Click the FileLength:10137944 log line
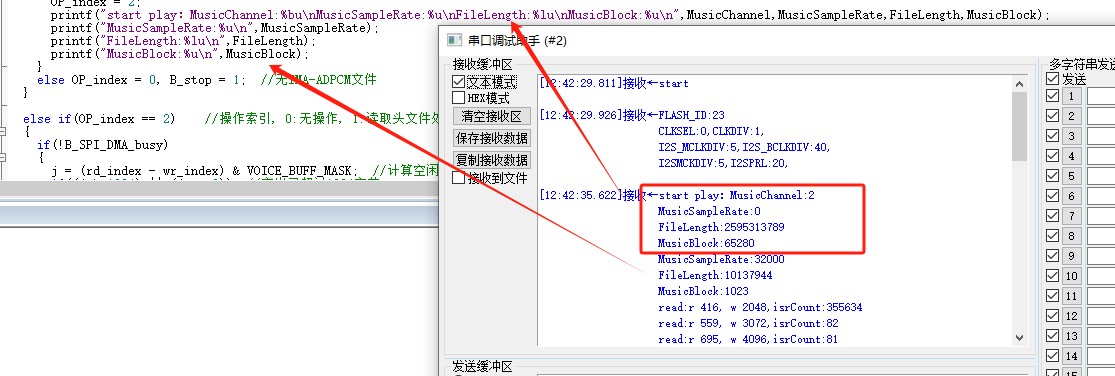The width and height of the screenshot is (1115, 376). (x=715, y=275)
